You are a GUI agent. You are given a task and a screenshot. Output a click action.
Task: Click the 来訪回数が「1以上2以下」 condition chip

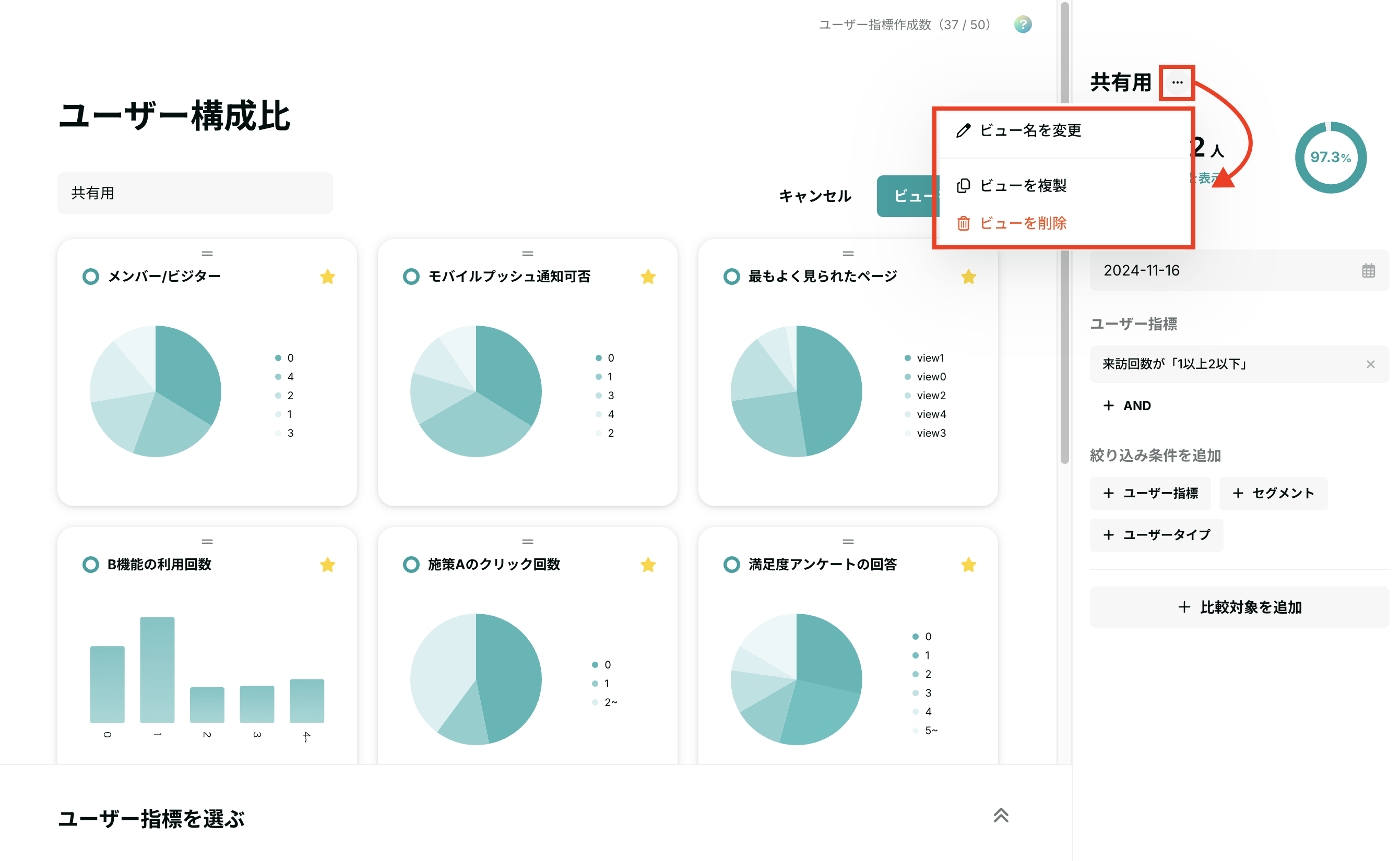(1239, 364)
